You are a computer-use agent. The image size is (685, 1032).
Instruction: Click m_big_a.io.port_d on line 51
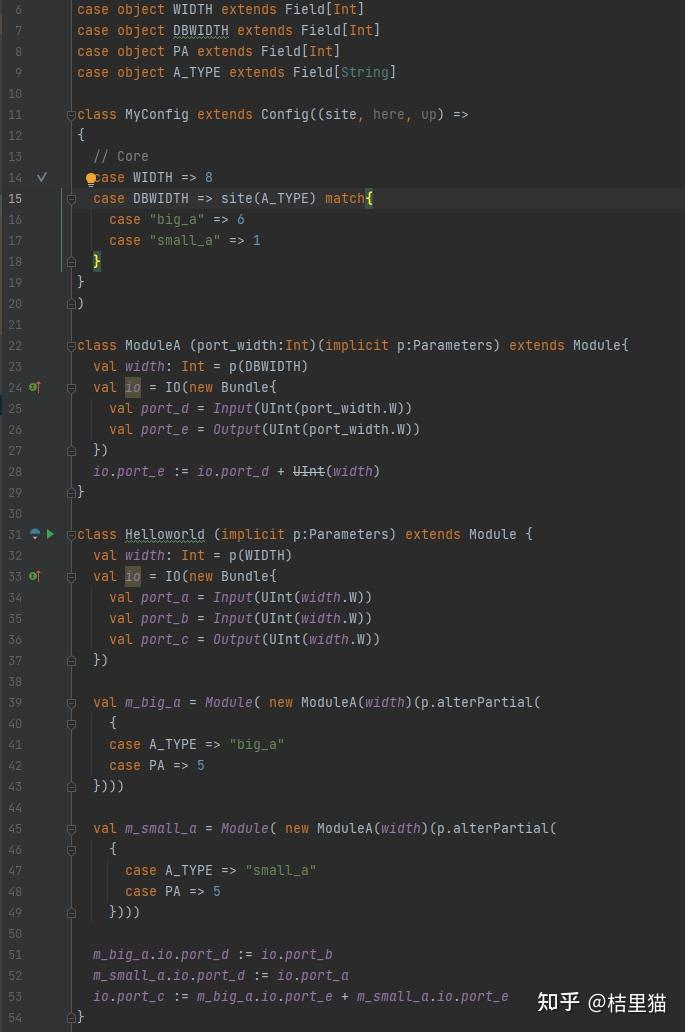161,954
